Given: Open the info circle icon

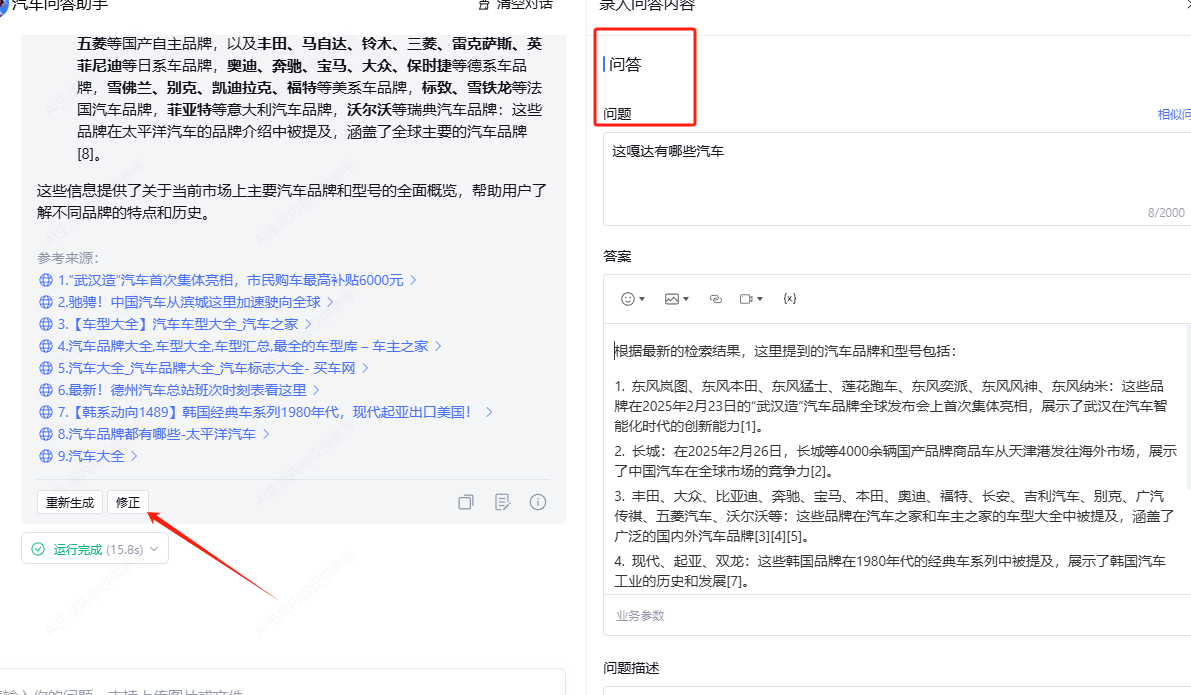Looking at the screenshot, I should coord(538,502).
